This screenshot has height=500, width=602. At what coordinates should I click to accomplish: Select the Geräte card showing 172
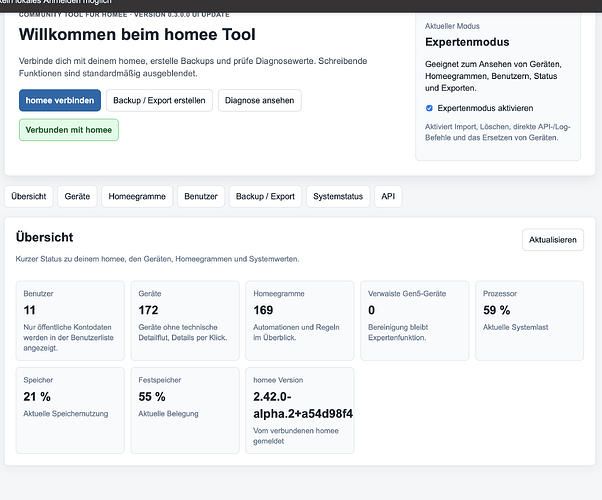tap(185, 321)
